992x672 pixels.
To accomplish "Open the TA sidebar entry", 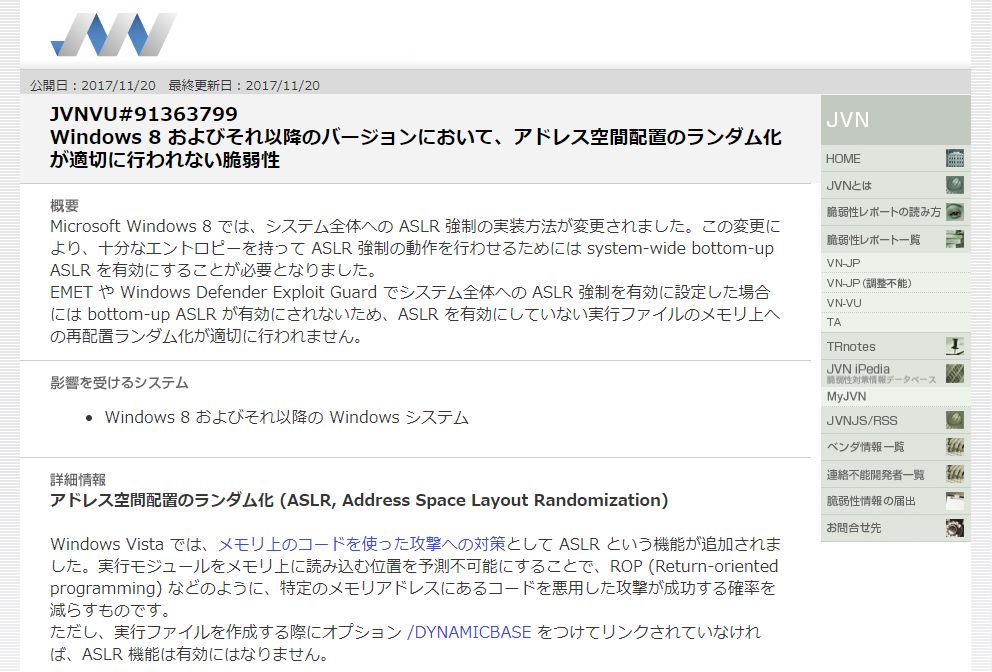I will 834,322.
